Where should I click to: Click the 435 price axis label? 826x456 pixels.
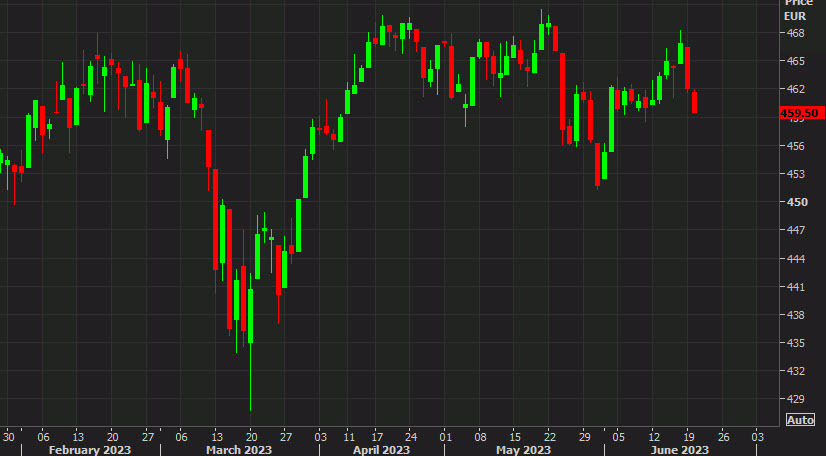(795, 343)
